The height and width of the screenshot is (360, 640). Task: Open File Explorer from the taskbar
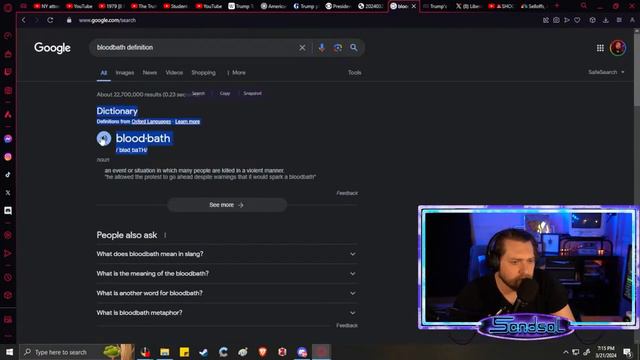[164, 352]
